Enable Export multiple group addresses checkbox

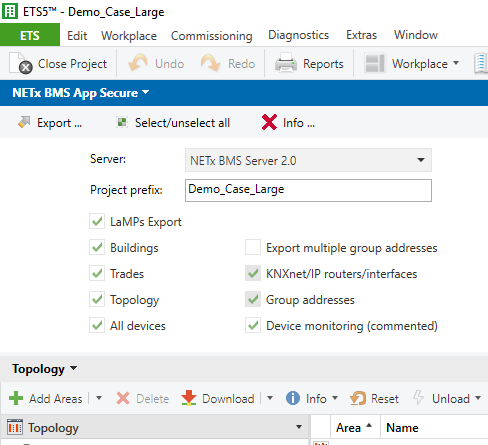tap(253, 247)
